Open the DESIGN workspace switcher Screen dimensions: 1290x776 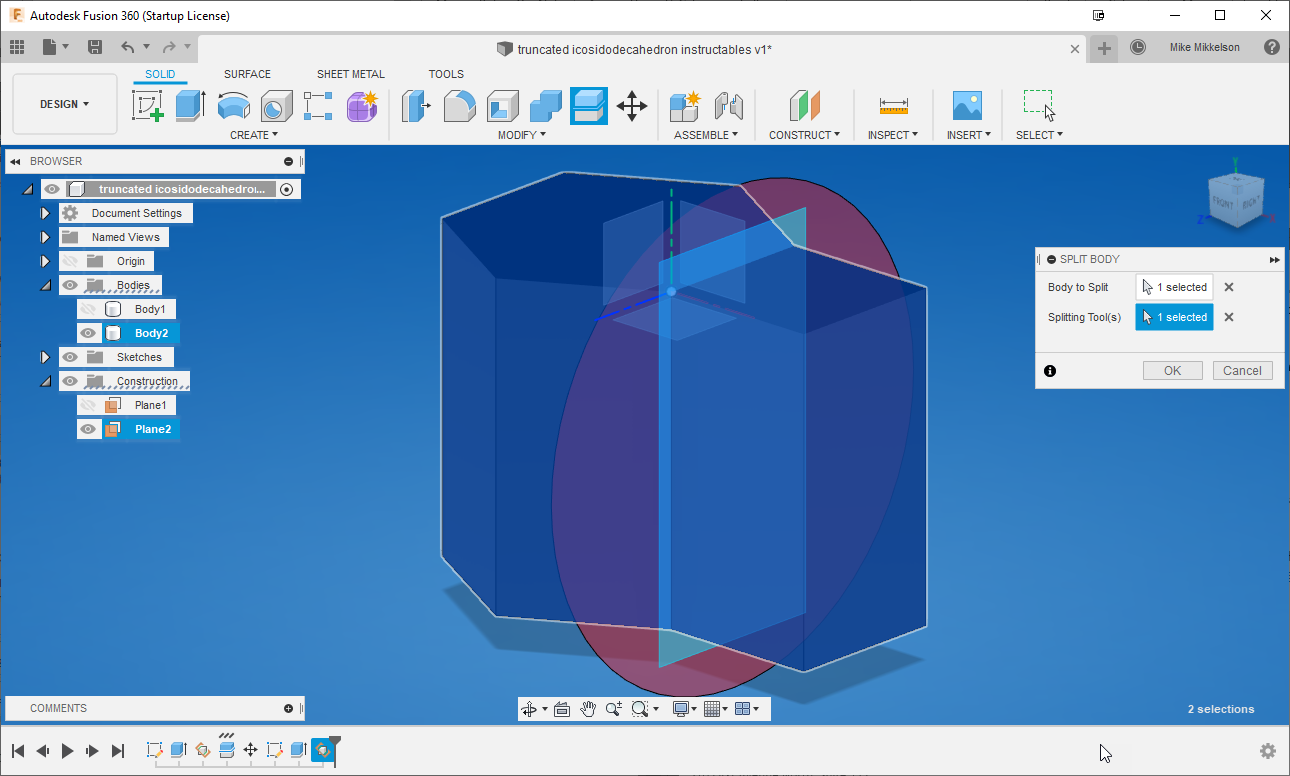pyautogui.click(x=64, y=103)
